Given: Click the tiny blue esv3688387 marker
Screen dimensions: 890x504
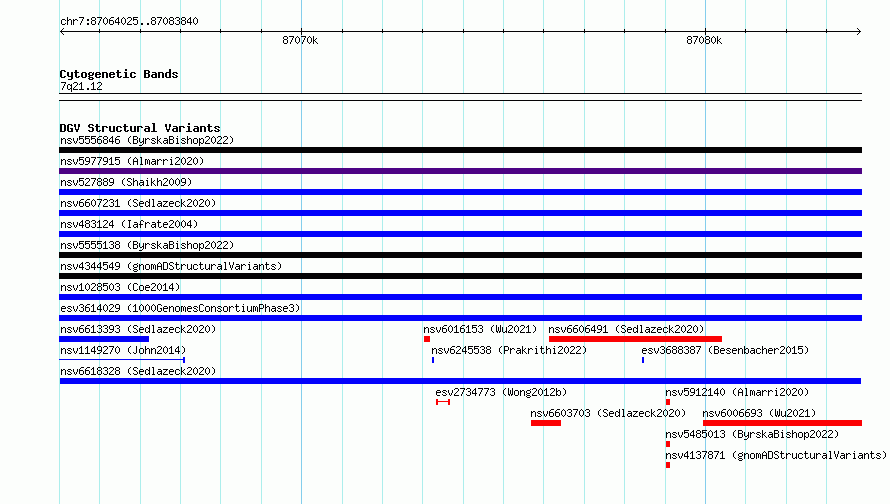Looking at the screenshot, I should (x=643, y=360).
